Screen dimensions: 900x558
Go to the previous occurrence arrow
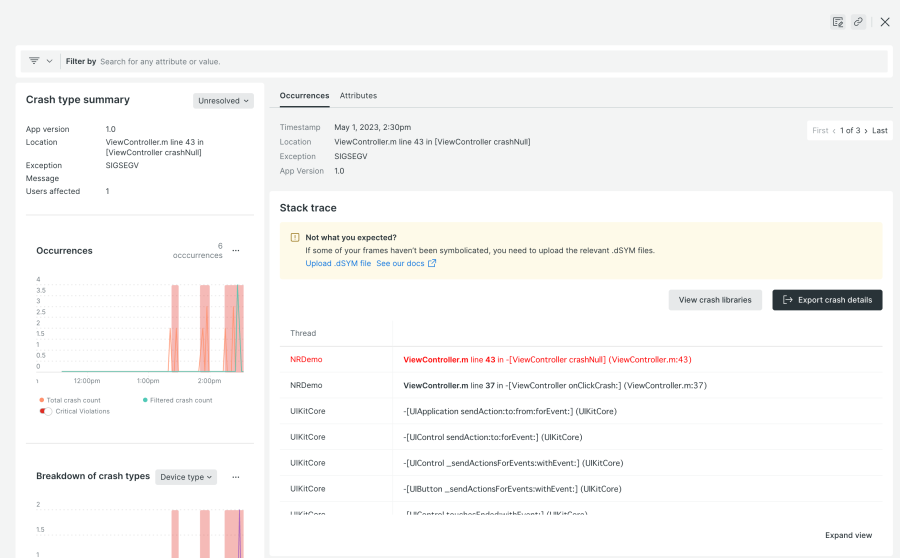click(834, 131)
